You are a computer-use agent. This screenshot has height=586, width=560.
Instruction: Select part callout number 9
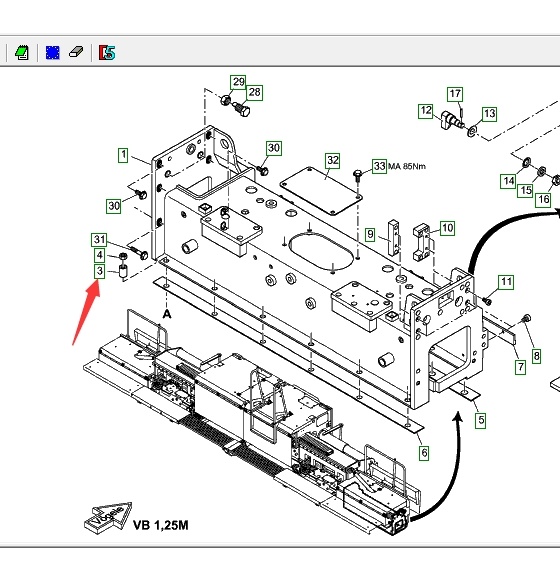370,235
